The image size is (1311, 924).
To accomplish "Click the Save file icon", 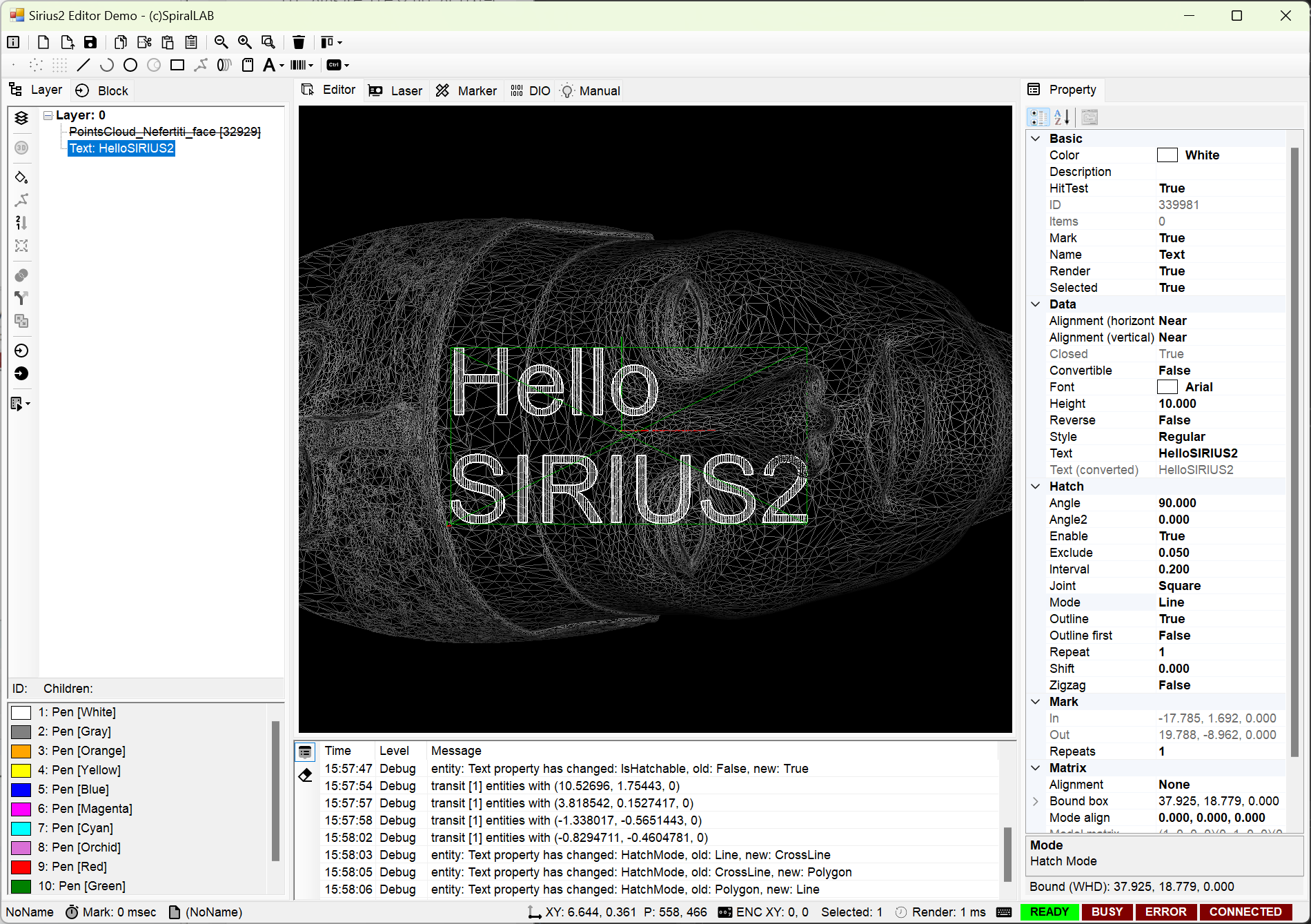I will (x=90, y=42).
